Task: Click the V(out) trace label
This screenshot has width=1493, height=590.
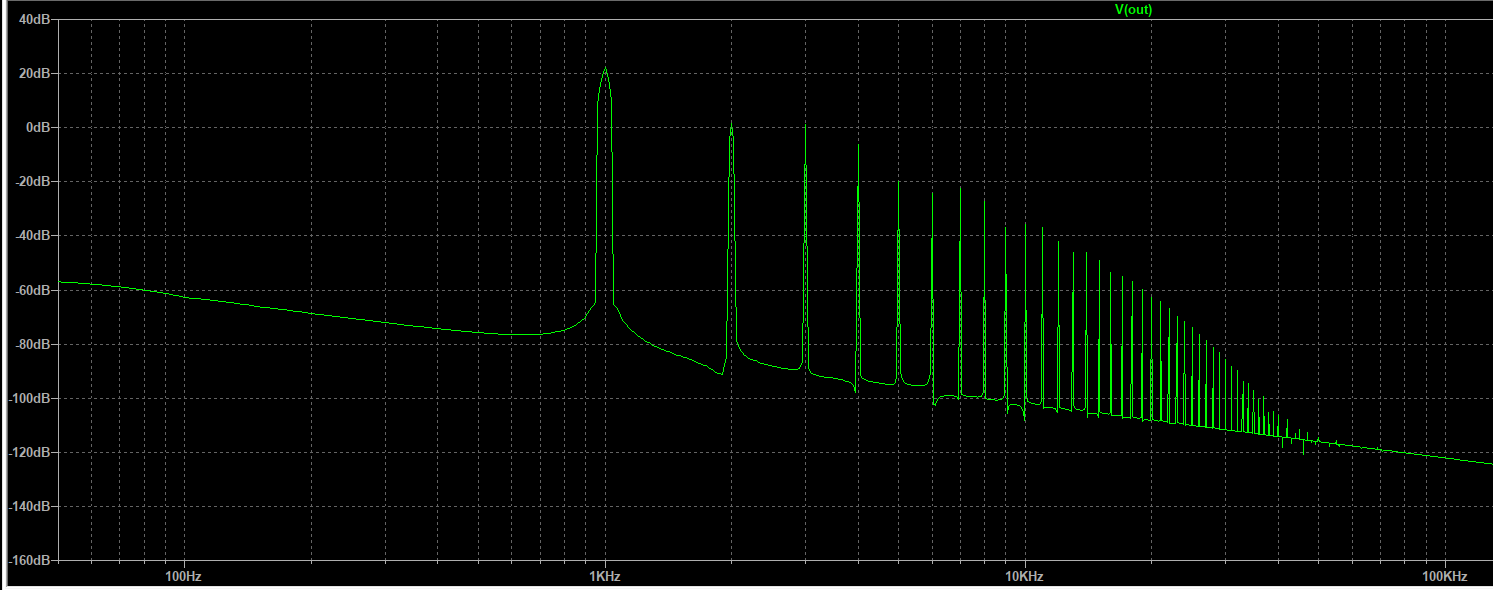Action: pyautogui.click(x=1133, y=9)
